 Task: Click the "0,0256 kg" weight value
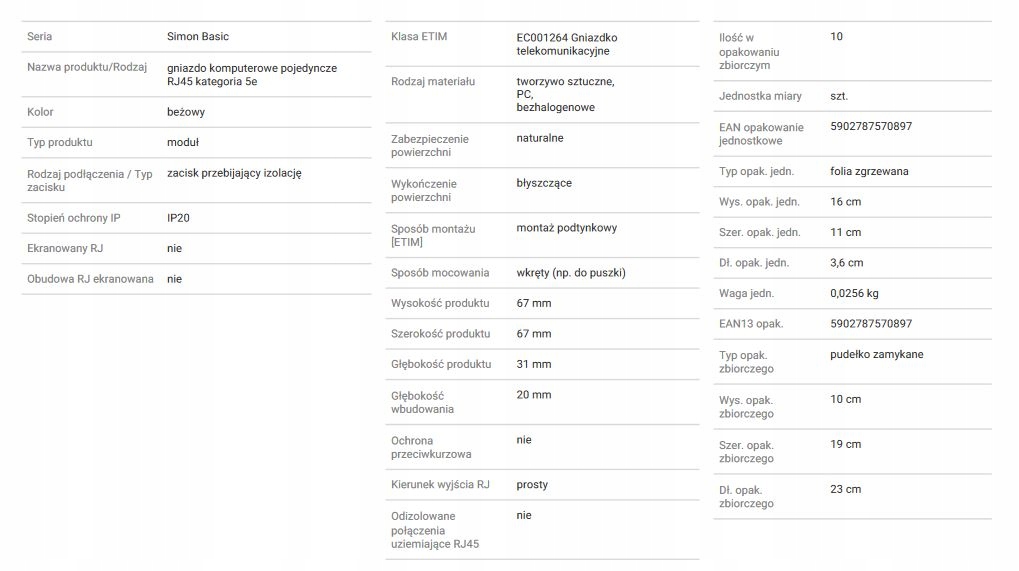(855, 293)
